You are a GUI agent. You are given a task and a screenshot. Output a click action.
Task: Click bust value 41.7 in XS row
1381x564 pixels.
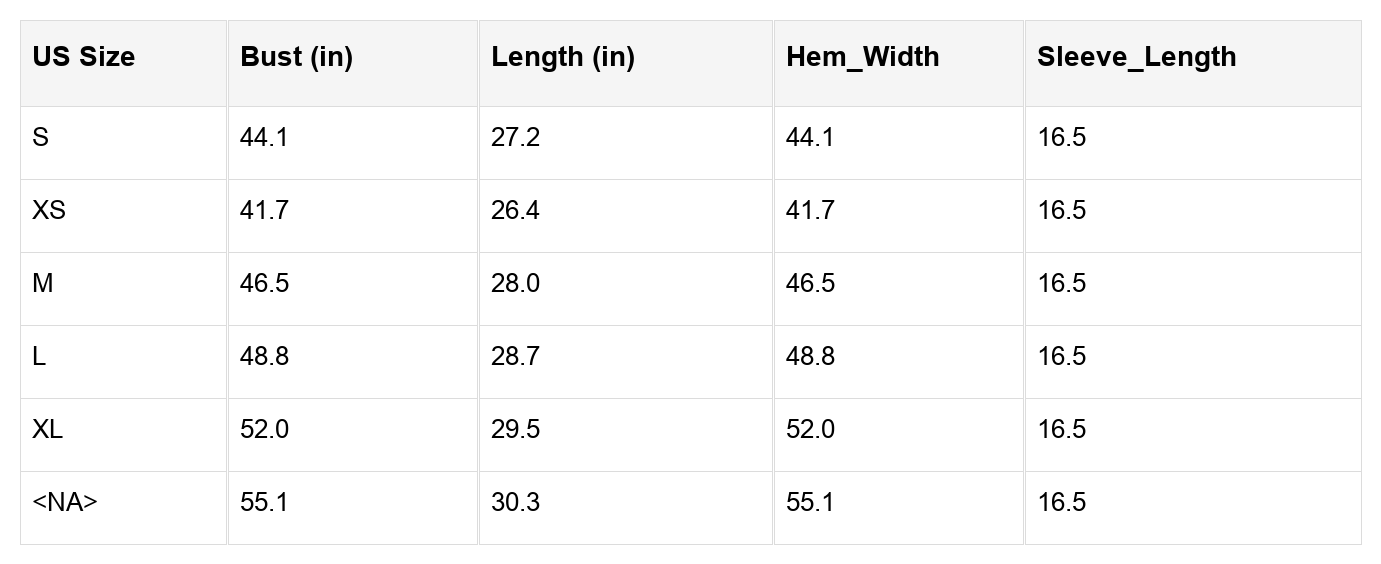[264, 211]
